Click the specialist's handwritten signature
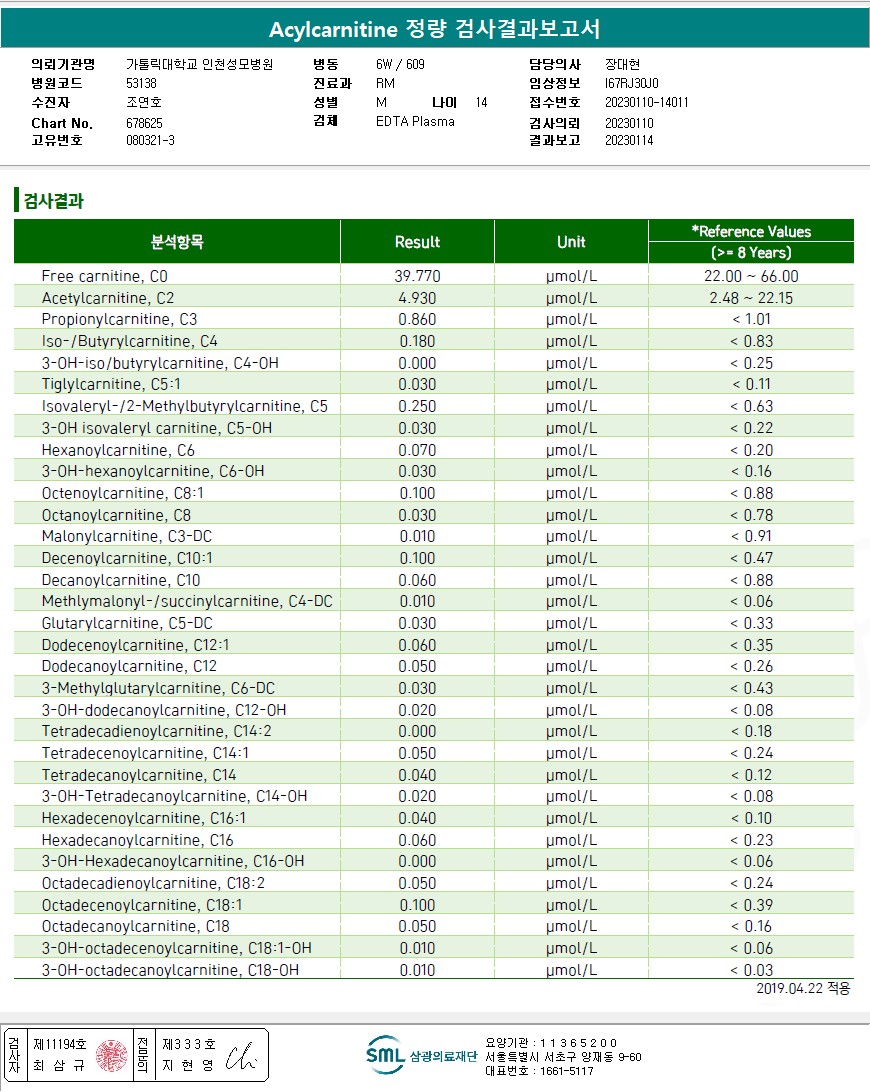 (x=241, y=1056)
